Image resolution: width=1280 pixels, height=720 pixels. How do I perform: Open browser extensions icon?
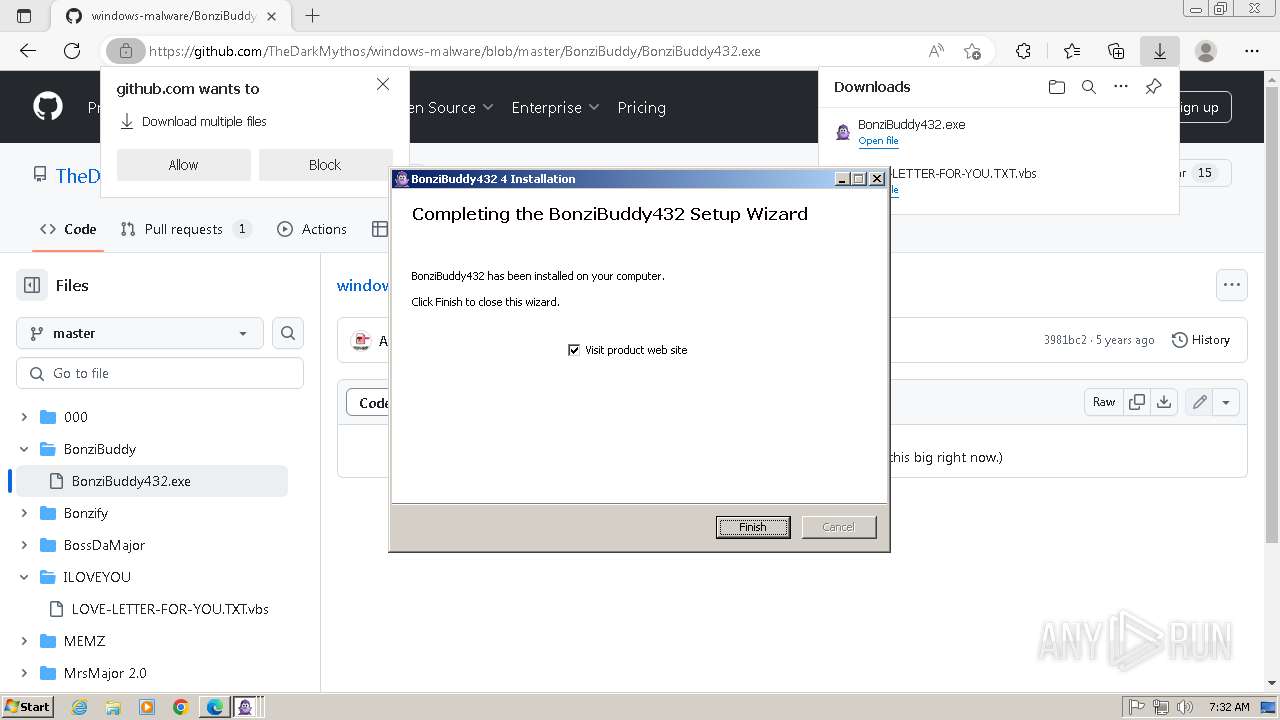click(x=1023, y=51)
